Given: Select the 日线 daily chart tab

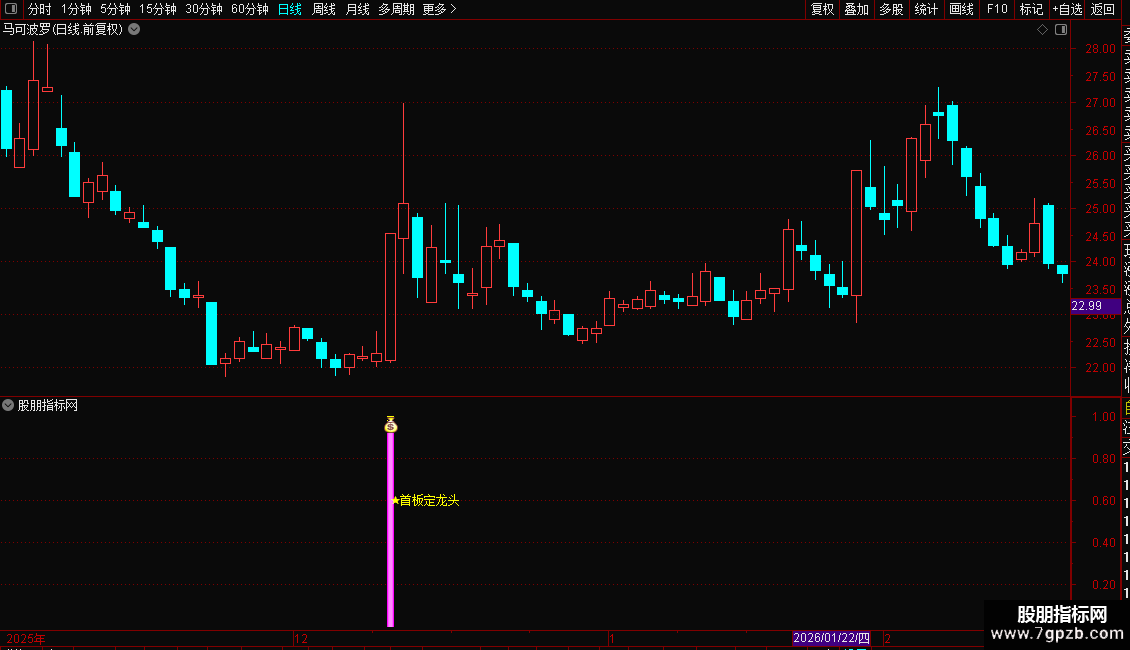Looking at the screenshot, I should coord(290,9).
